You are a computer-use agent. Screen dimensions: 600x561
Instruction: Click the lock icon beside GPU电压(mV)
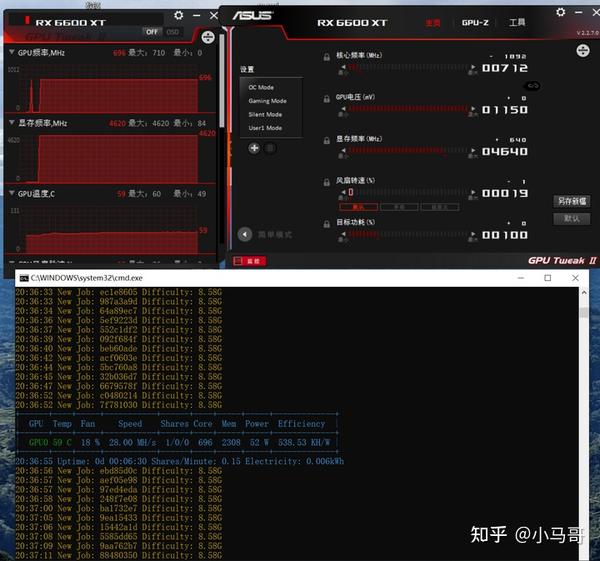(326, 99)
